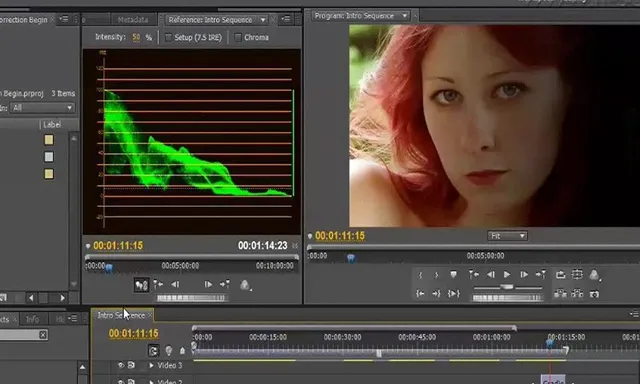Step forward one frame in Program monitor
This screenshot has height=384, width=640.
click(524, 275)
